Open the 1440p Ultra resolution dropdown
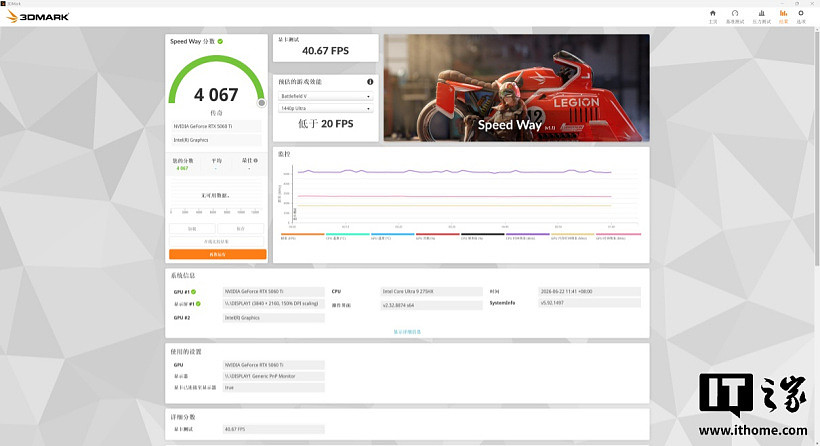Image resolution: width=820 pixels, height=446 pixels. click(325, 108)
